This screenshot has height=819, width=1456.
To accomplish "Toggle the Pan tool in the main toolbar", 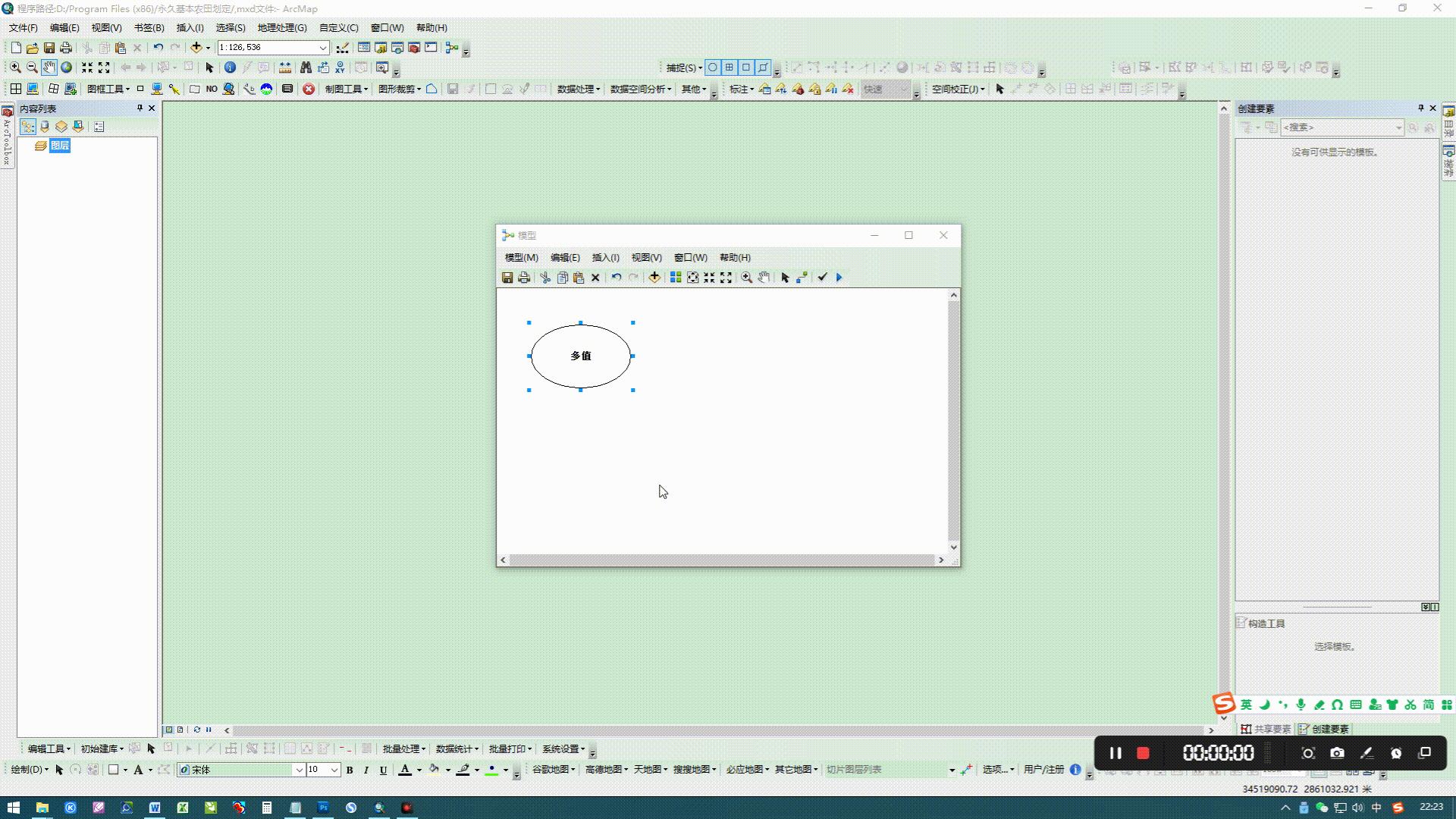I will 49,67.
